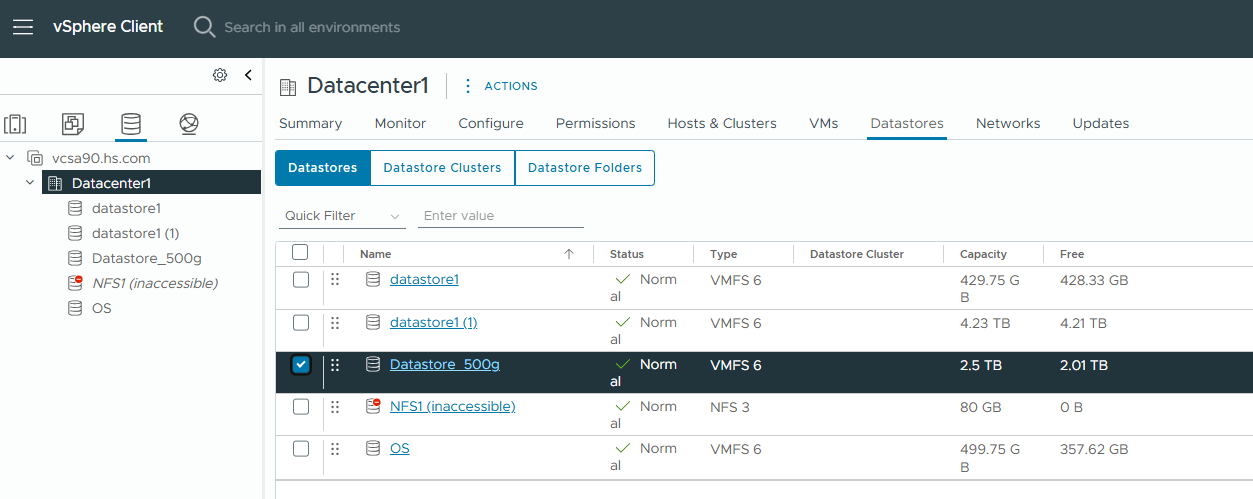Screen dimensions: 1253x499
Task: Click the 2.01 TB free value
Action: coord(1084,365)
